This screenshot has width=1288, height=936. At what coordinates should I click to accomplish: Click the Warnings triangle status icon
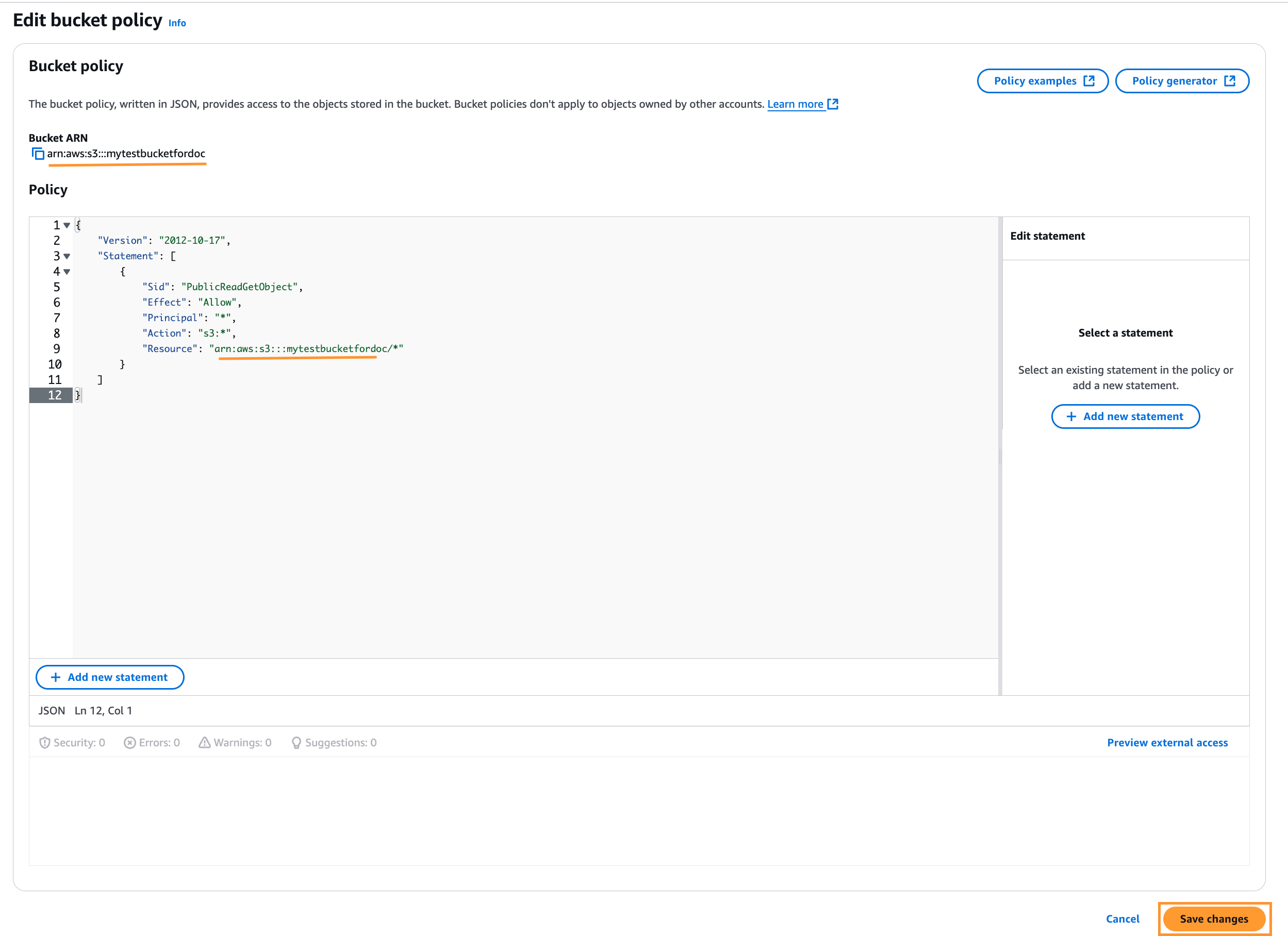click(205, 742)
